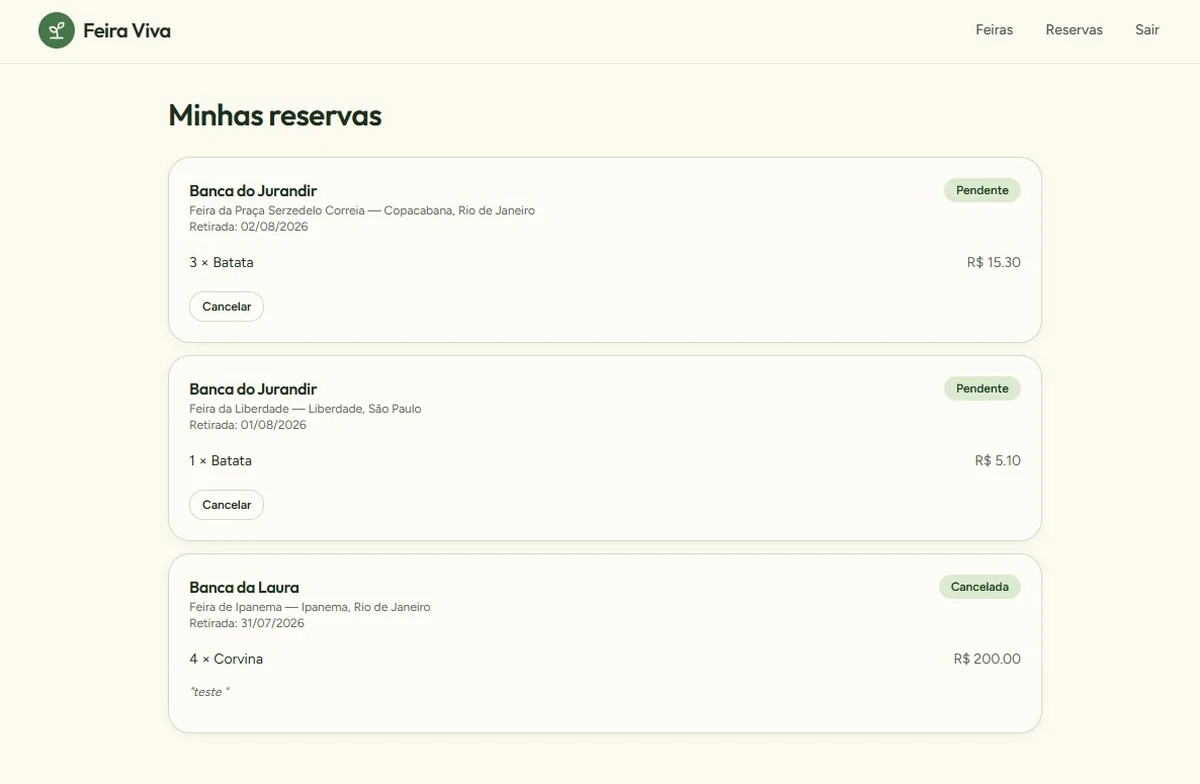Cancel the Feira da Liberdade reservation

[x=227, y=505]
